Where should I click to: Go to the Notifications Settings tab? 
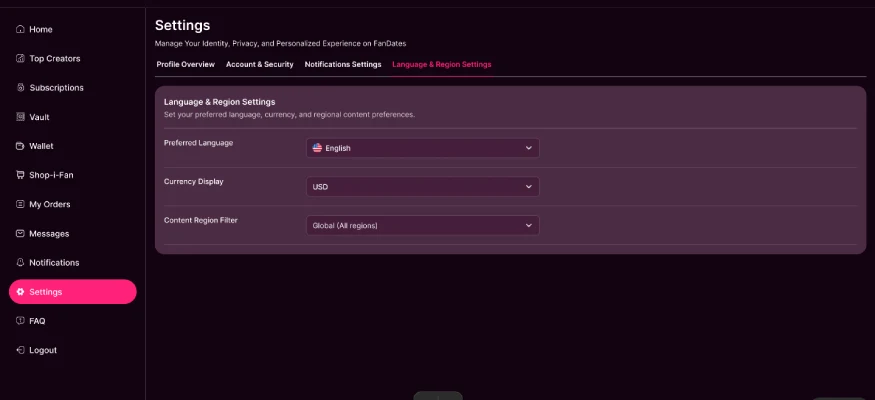pyautogui.click(x=343, y=65)
